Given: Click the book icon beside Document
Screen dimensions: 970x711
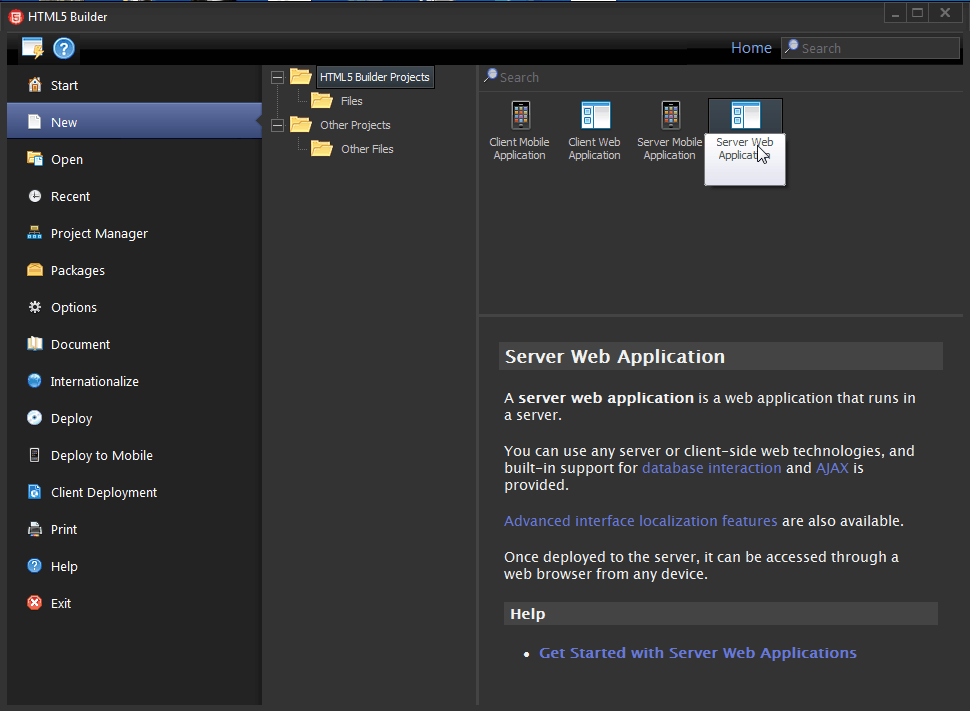Looking at the screenshot, I should pos(35,344).
